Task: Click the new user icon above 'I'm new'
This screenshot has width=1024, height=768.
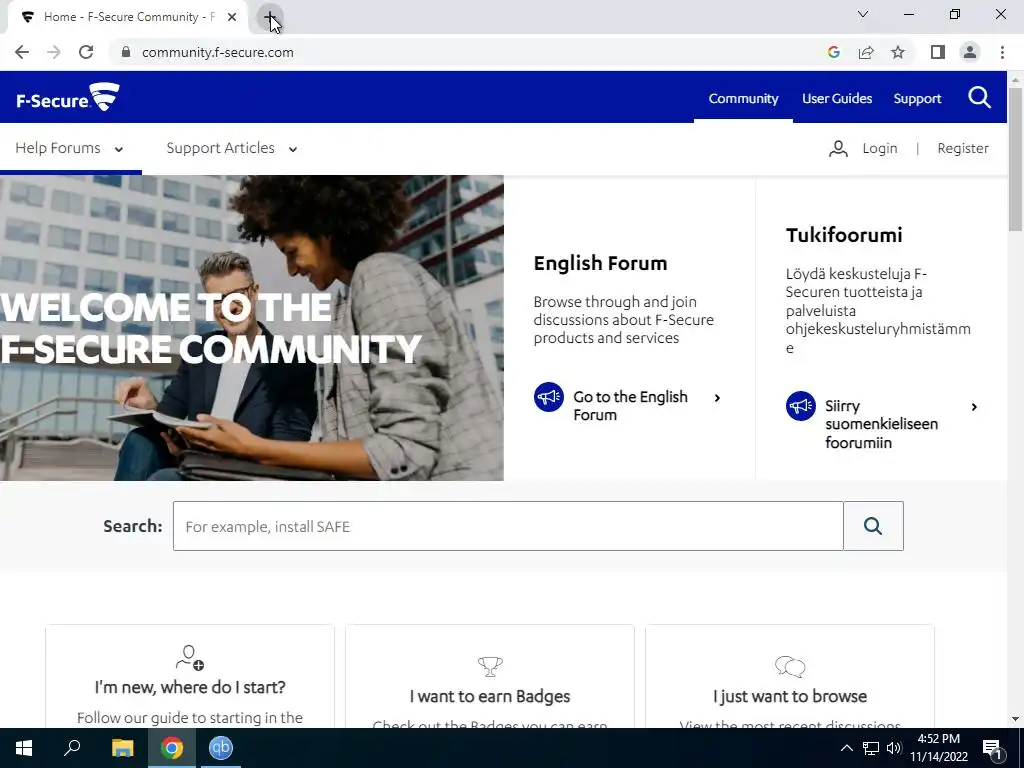Action: [189, 658]
